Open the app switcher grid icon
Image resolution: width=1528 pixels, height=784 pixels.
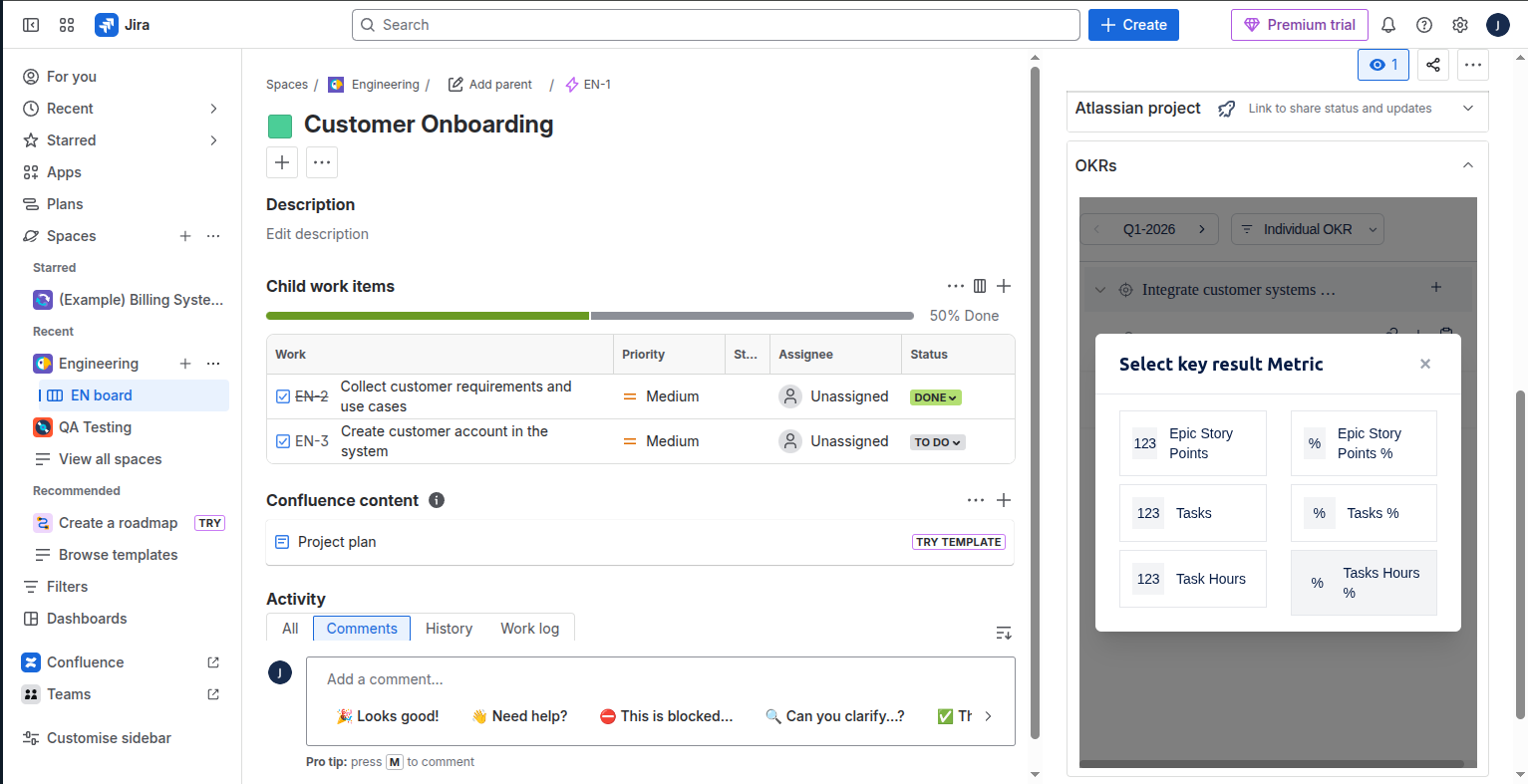pyautogui.click(x=67, y=25)
